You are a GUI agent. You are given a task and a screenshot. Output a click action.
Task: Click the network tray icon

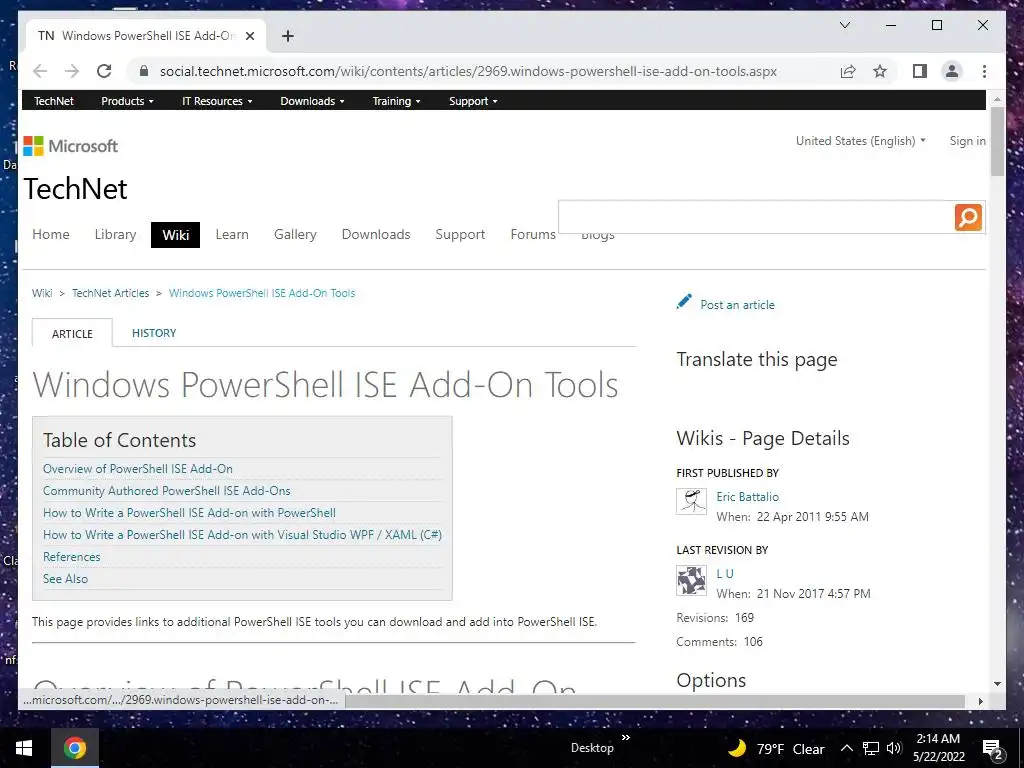pyautogui.click(x=871, y=748)
